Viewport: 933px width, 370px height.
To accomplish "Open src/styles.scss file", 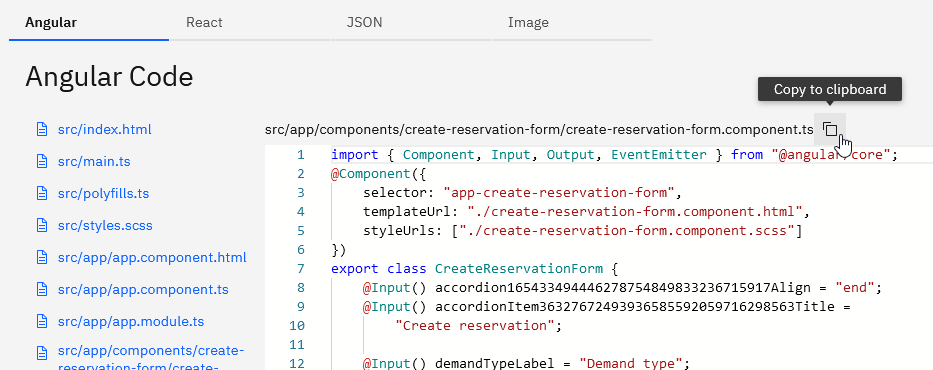I will [x=105, y=225].
